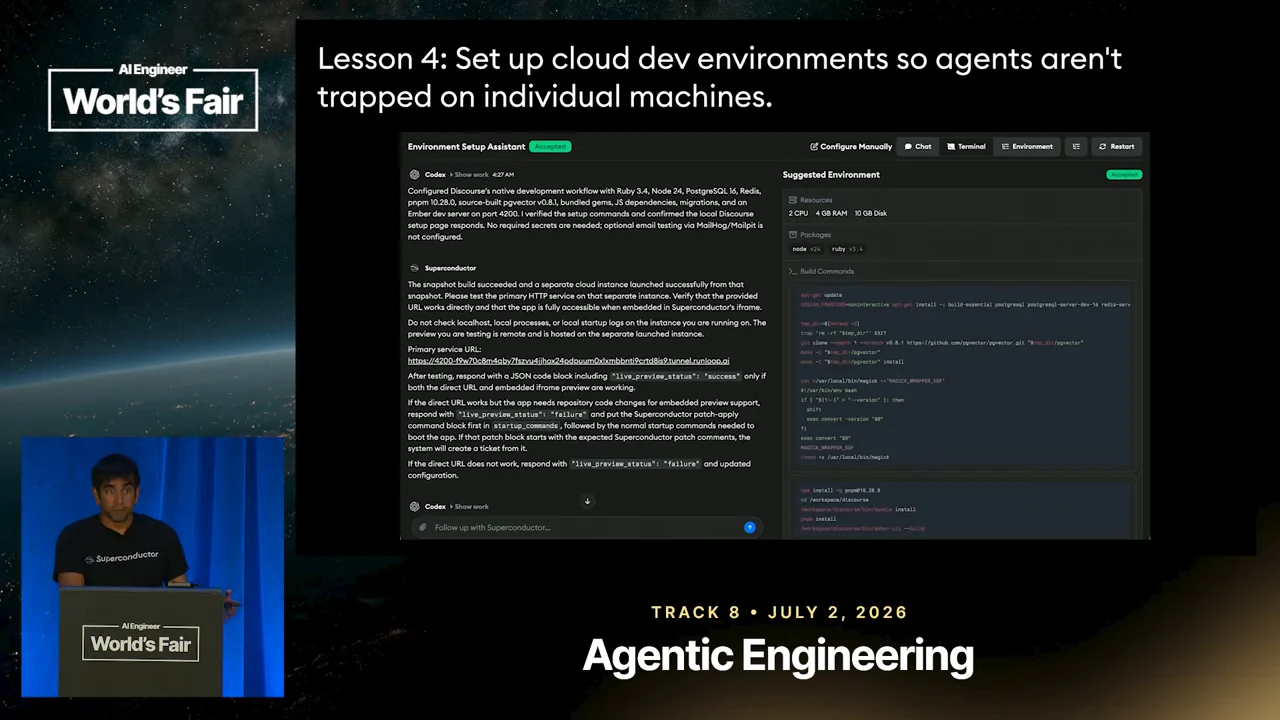Click the Suggested Environment heading
The height and width of the screenshot is (720, 1280).
coord(831,175)
